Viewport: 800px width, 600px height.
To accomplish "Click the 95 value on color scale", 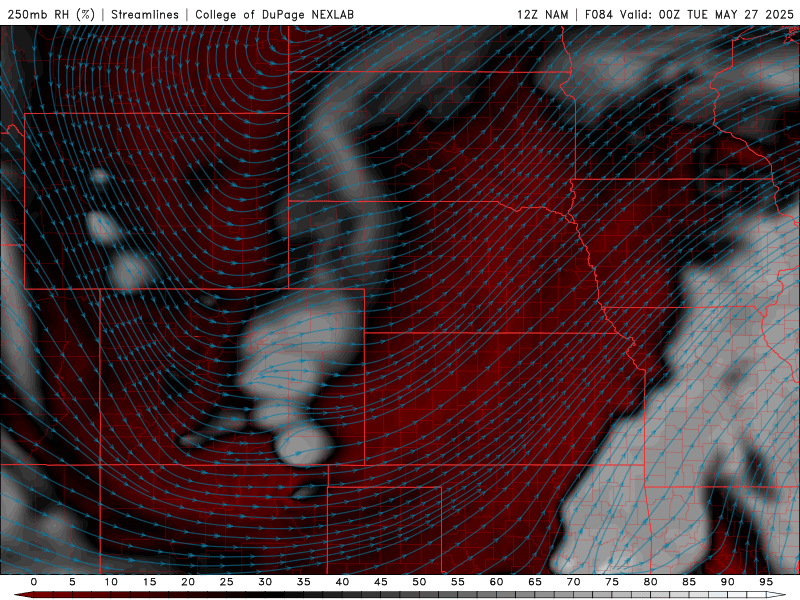I will click(x=766, y=582).
